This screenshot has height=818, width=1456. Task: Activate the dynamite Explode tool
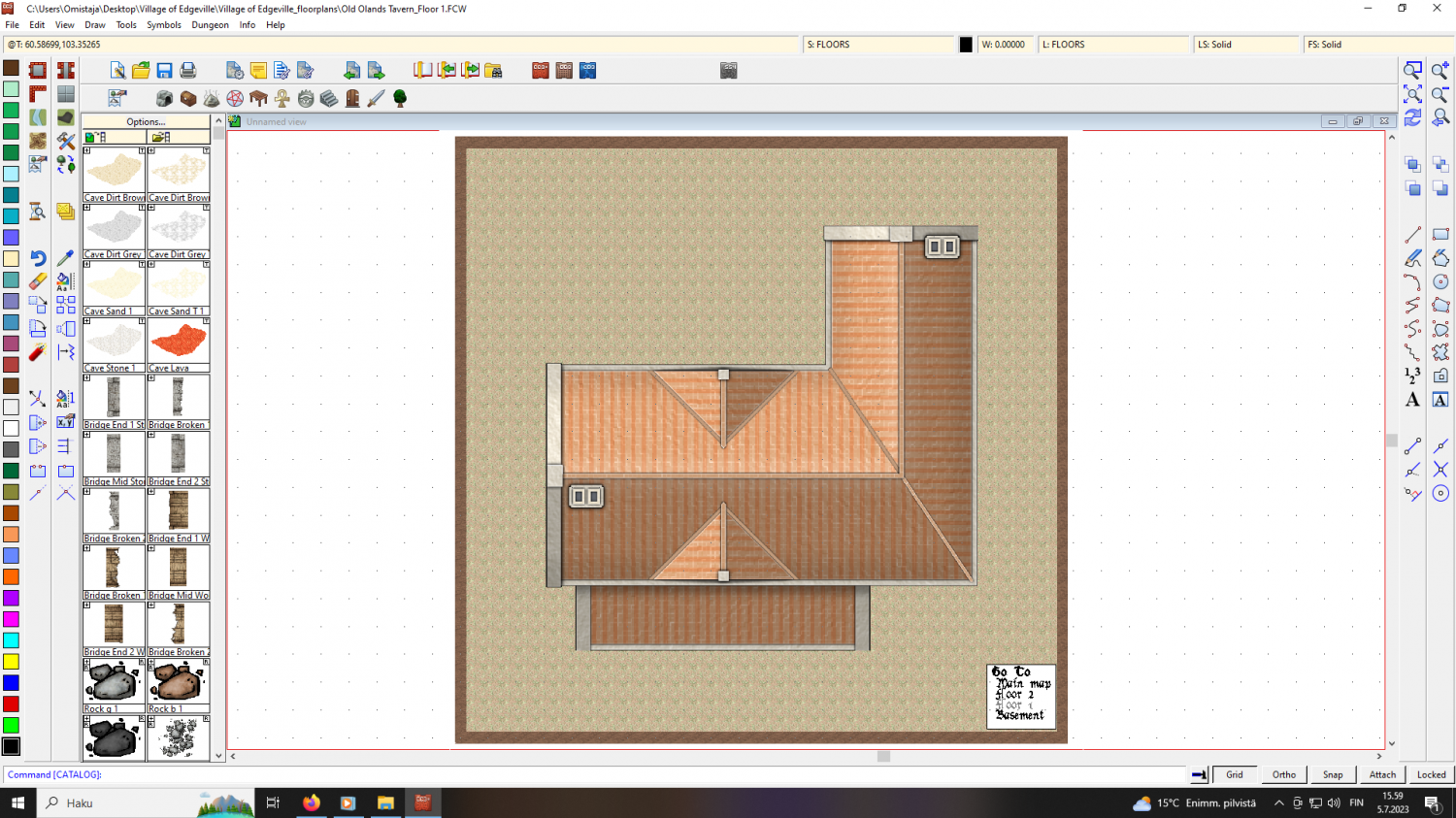pyautogui.click(x=38, y=352)
